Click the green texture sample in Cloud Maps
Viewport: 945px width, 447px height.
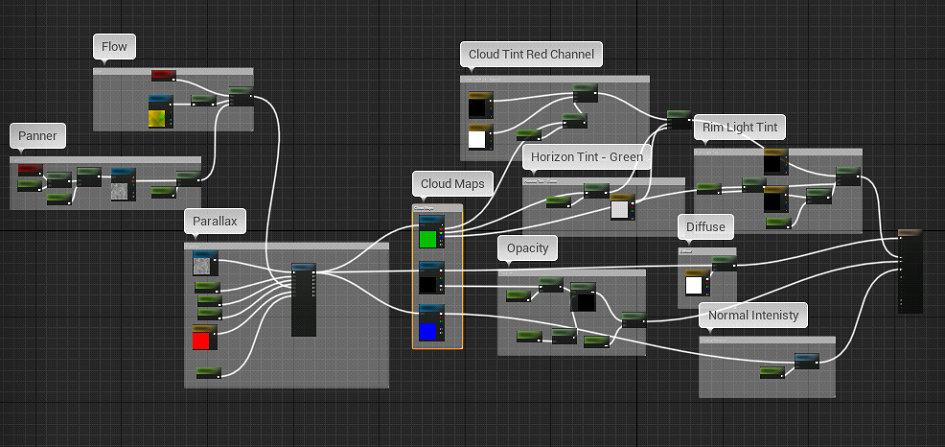429,237
